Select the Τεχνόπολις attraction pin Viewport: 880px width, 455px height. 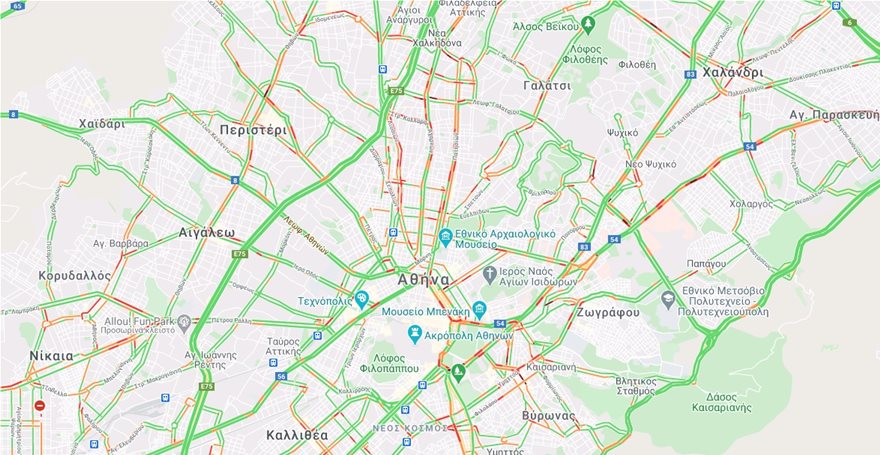(362, 300)
